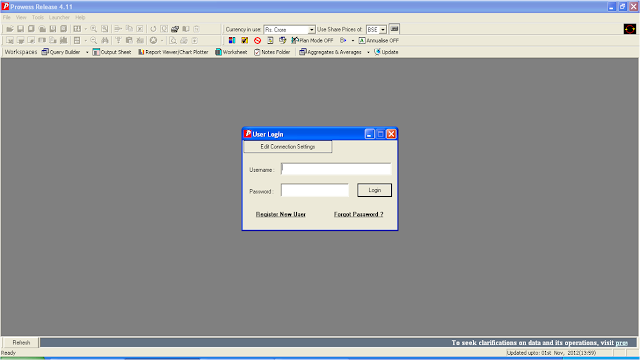Expand the Currency in use dropdown

(311, 30)
